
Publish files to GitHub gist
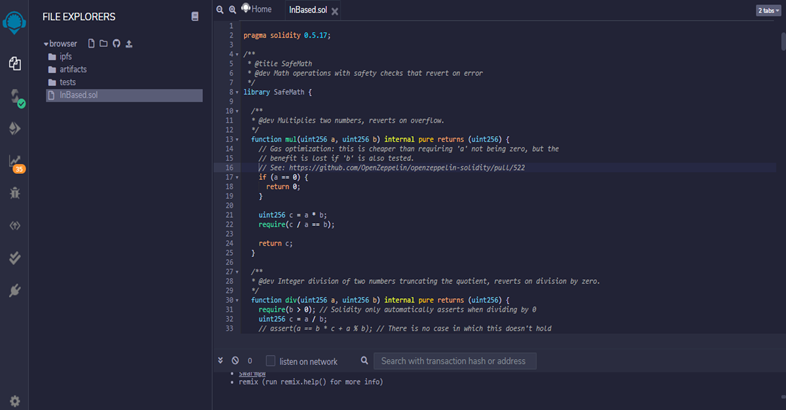(x=116, y=44)
